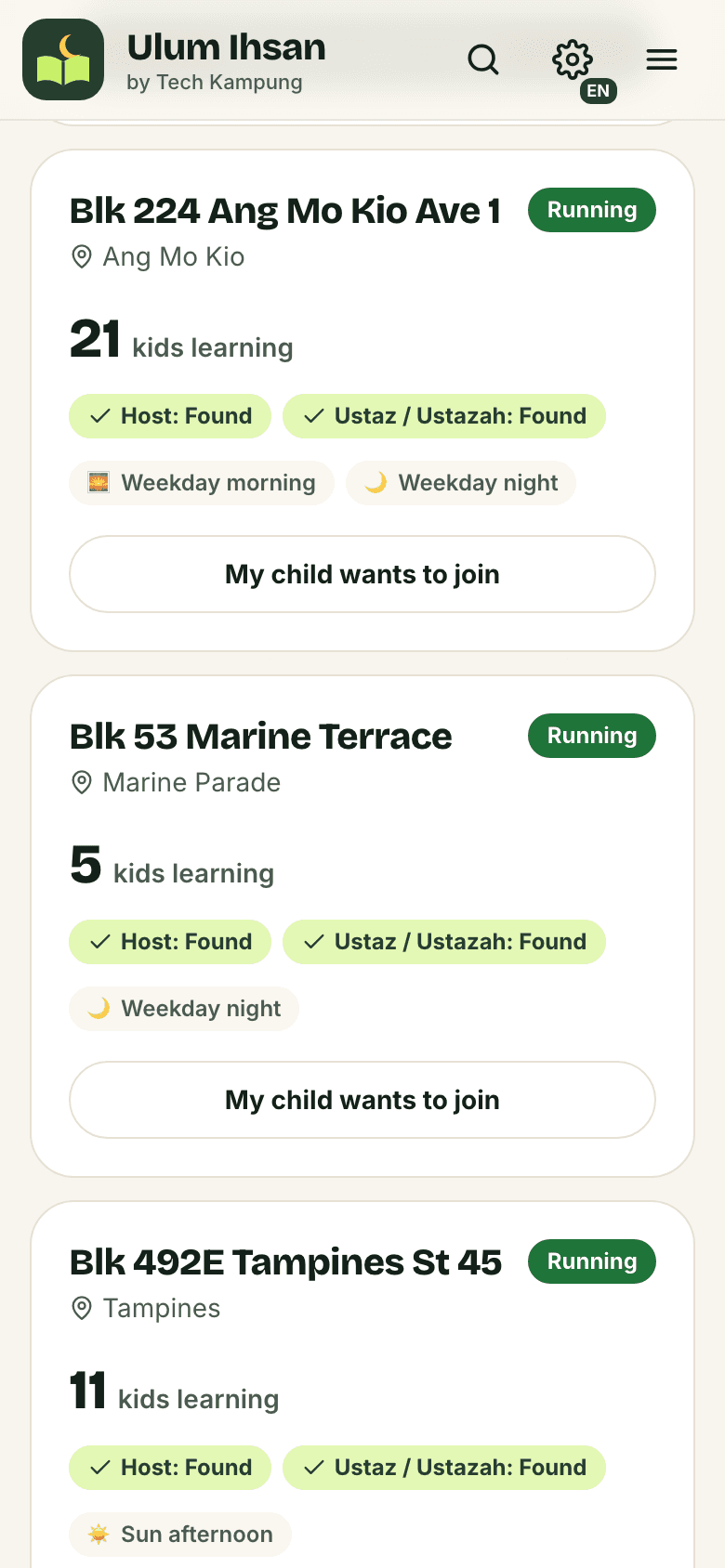Screen dimensions: 725x1568
Task: Select Weekday night chip in Marine Terrace card
Action: [184, 1009]
